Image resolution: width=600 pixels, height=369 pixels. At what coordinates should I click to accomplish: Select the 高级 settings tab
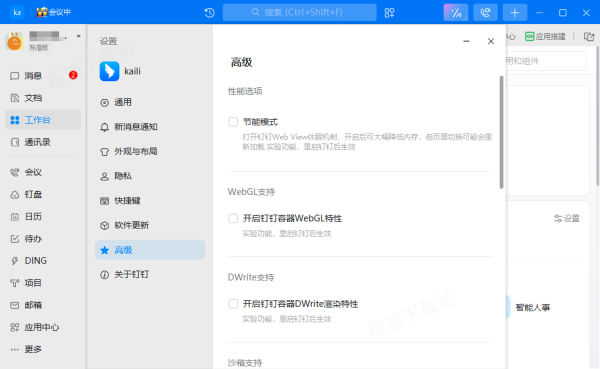coord(150,250)
